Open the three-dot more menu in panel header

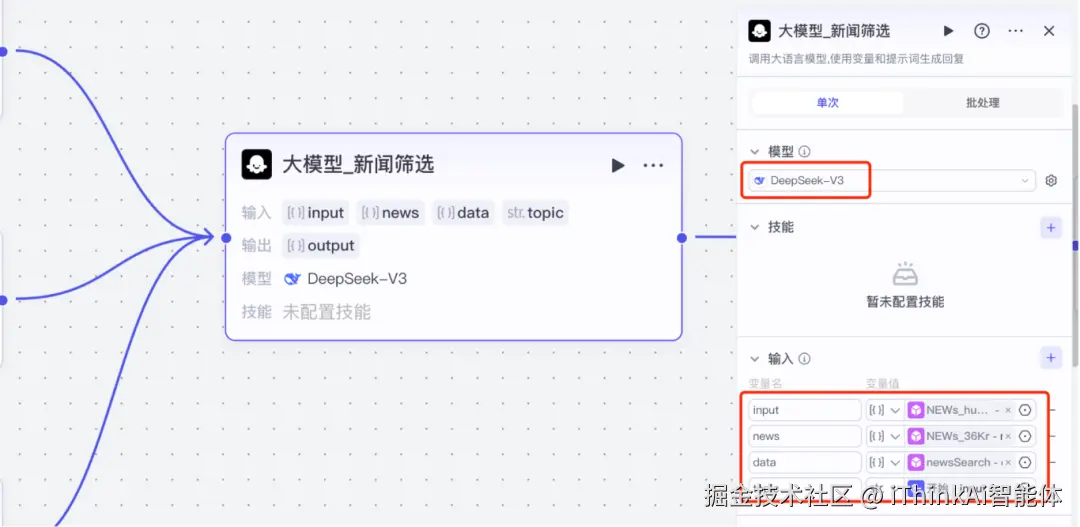pos(1015,31)
